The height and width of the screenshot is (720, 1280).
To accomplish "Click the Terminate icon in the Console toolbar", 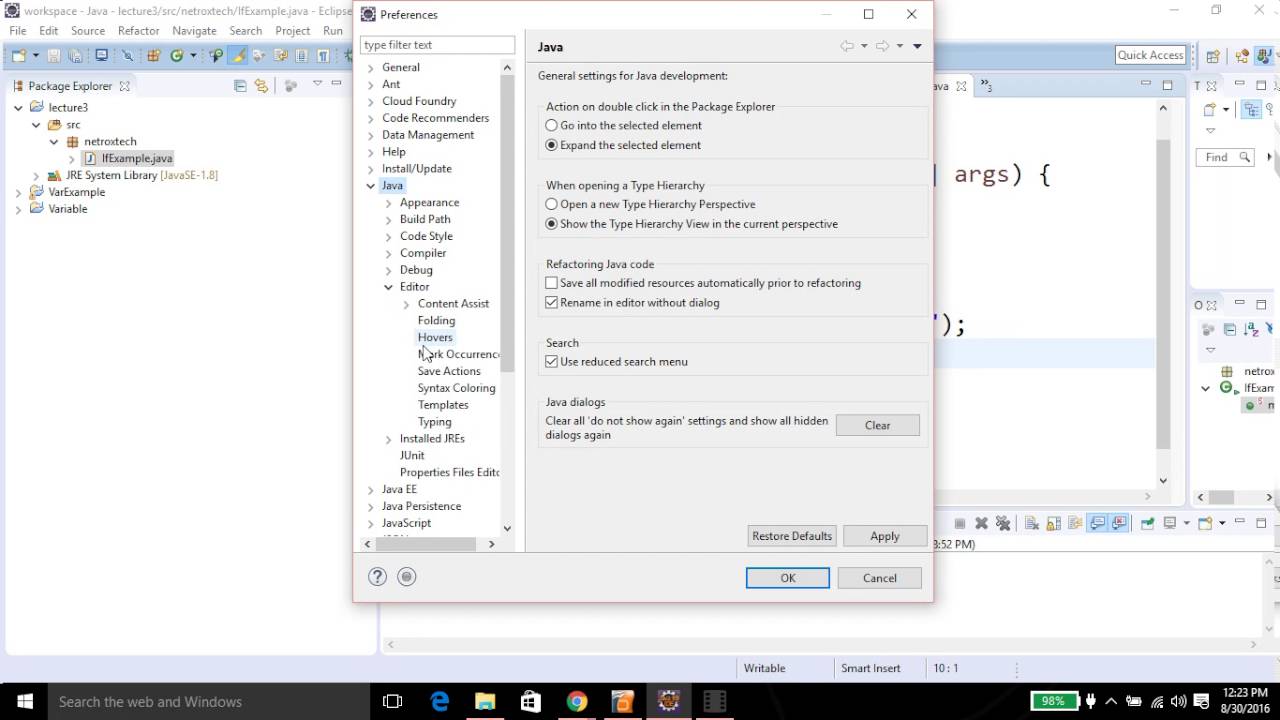I will click(960, 523).
